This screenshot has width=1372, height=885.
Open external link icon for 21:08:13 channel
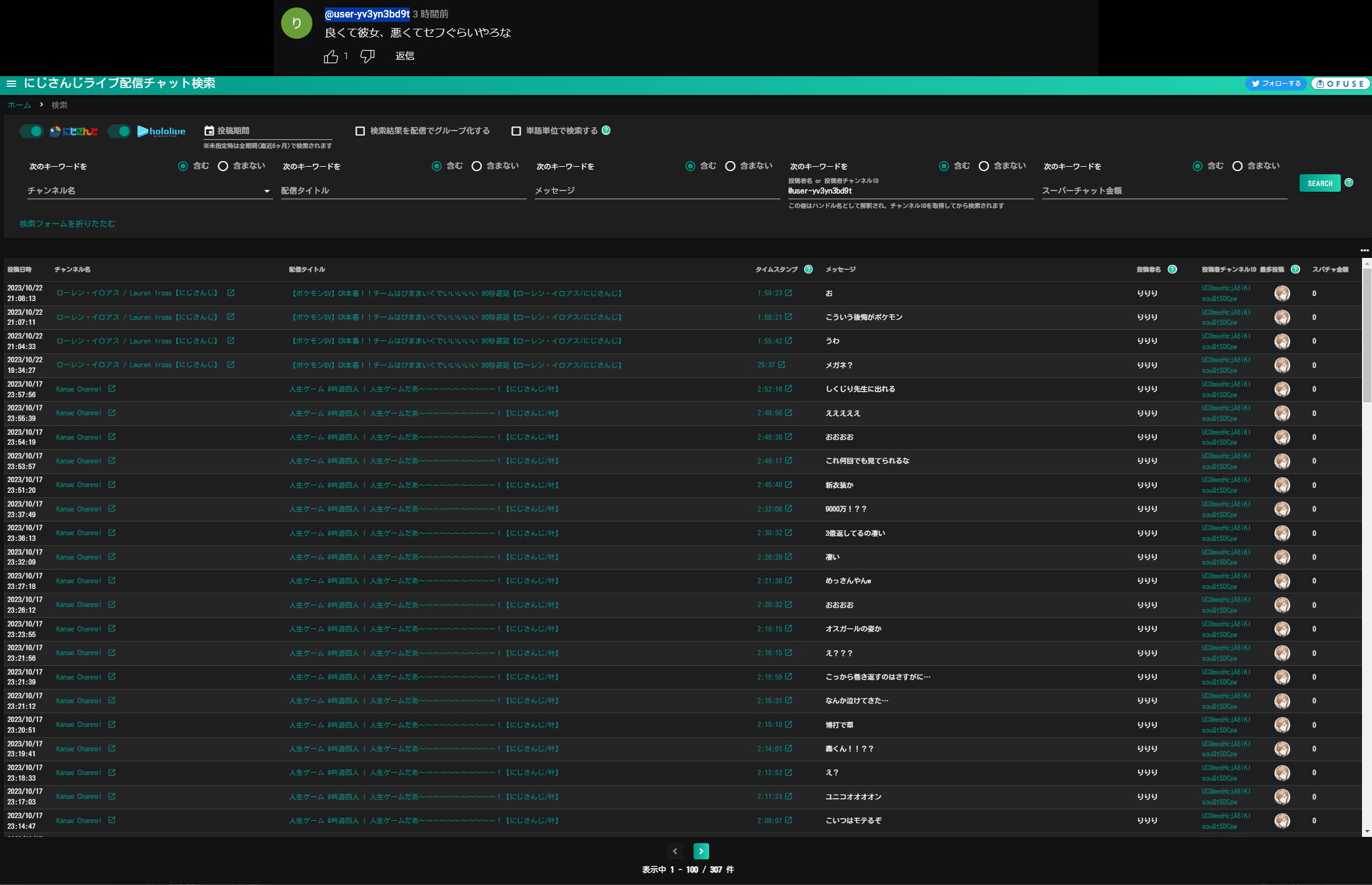[231, 292]
